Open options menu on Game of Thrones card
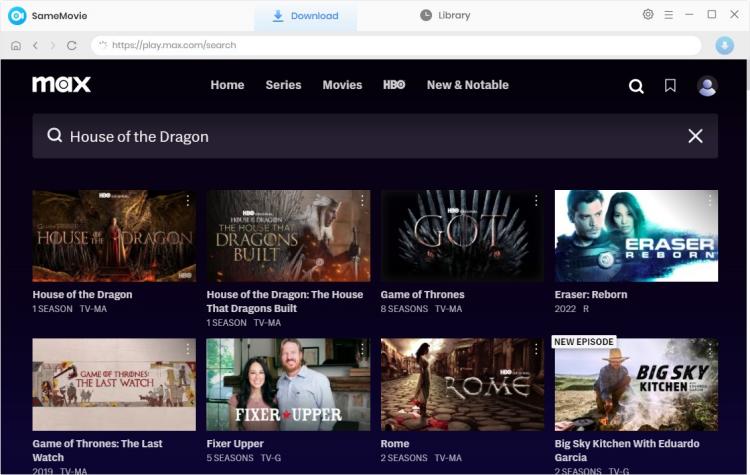 tap(536, 200)
